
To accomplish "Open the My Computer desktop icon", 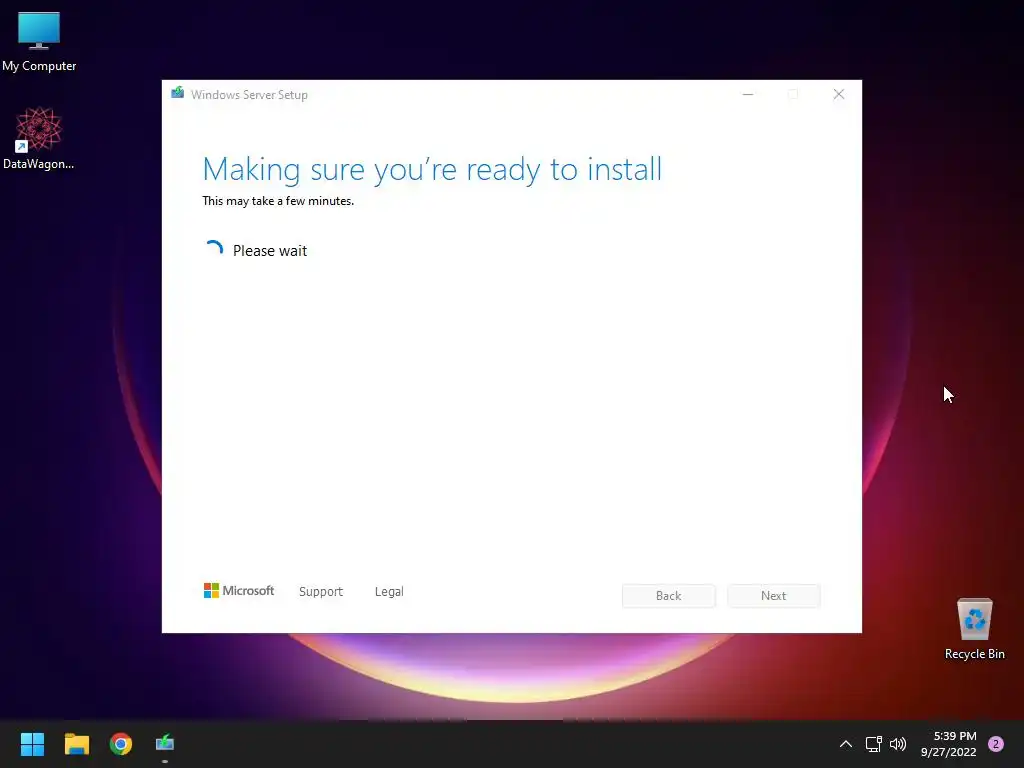I will point(39,42).
